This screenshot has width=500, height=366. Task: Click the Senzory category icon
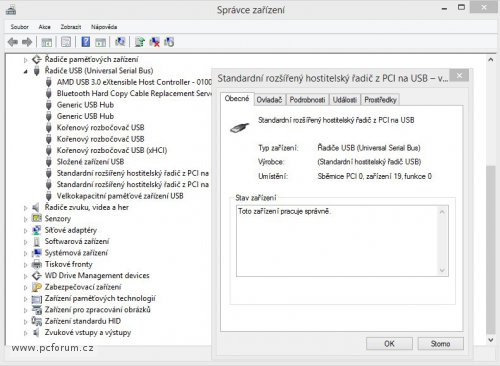point(36,218)
